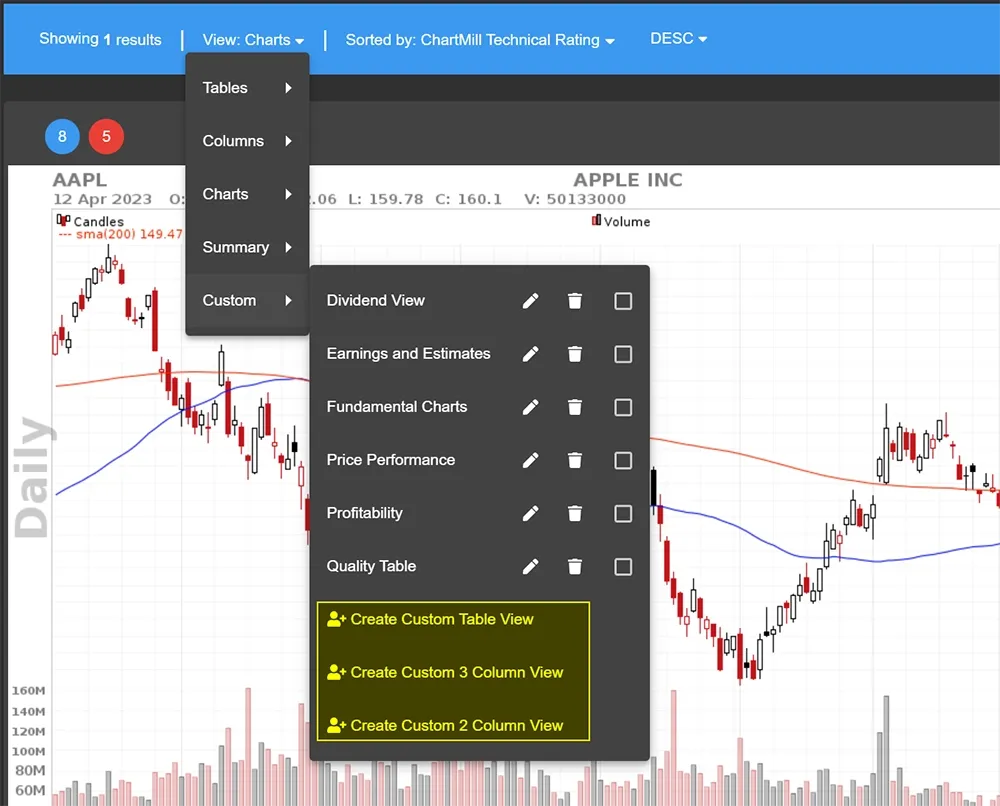1000x806 pixels.
Task: Click the C: 160.1 close value
Action: pyautogui.click(x=469, y=200)
